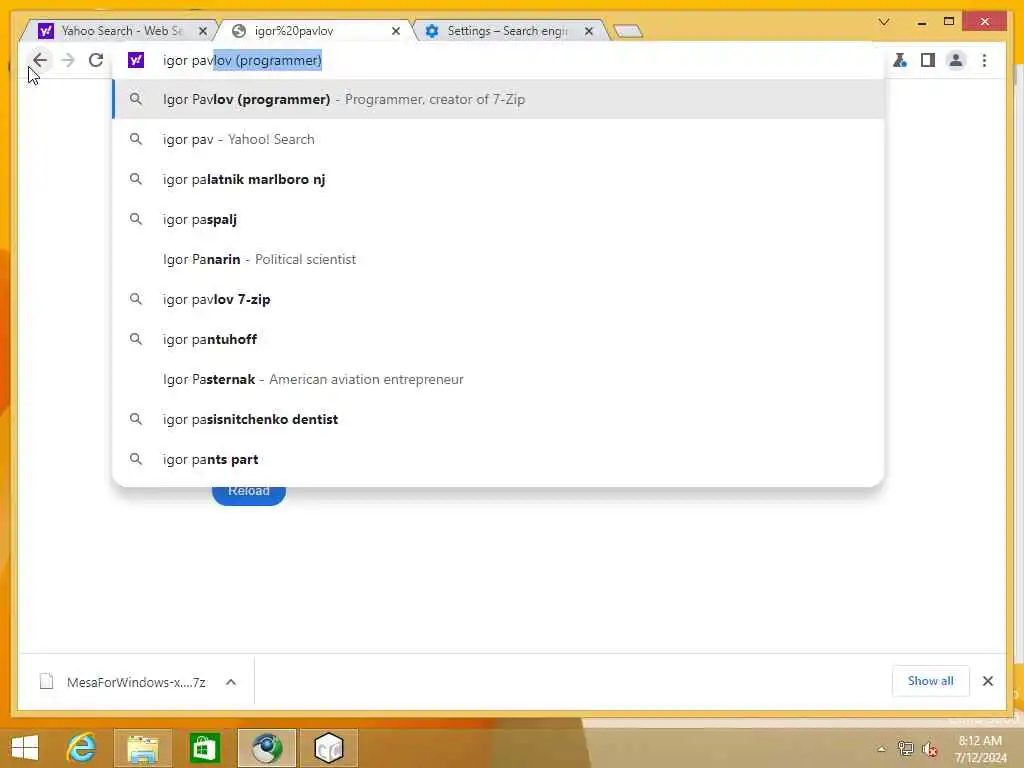Click the network tray icon
Image resolution: width=1024 pixels, height=768 pixels.
[x=905, y=749]
